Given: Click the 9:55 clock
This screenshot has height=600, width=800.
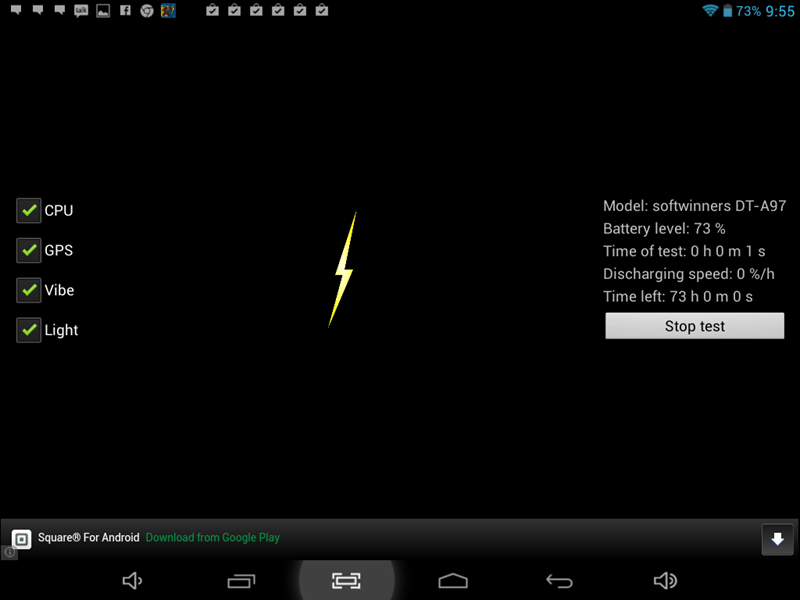Looking at the screenshot, I should pos(780,11).
